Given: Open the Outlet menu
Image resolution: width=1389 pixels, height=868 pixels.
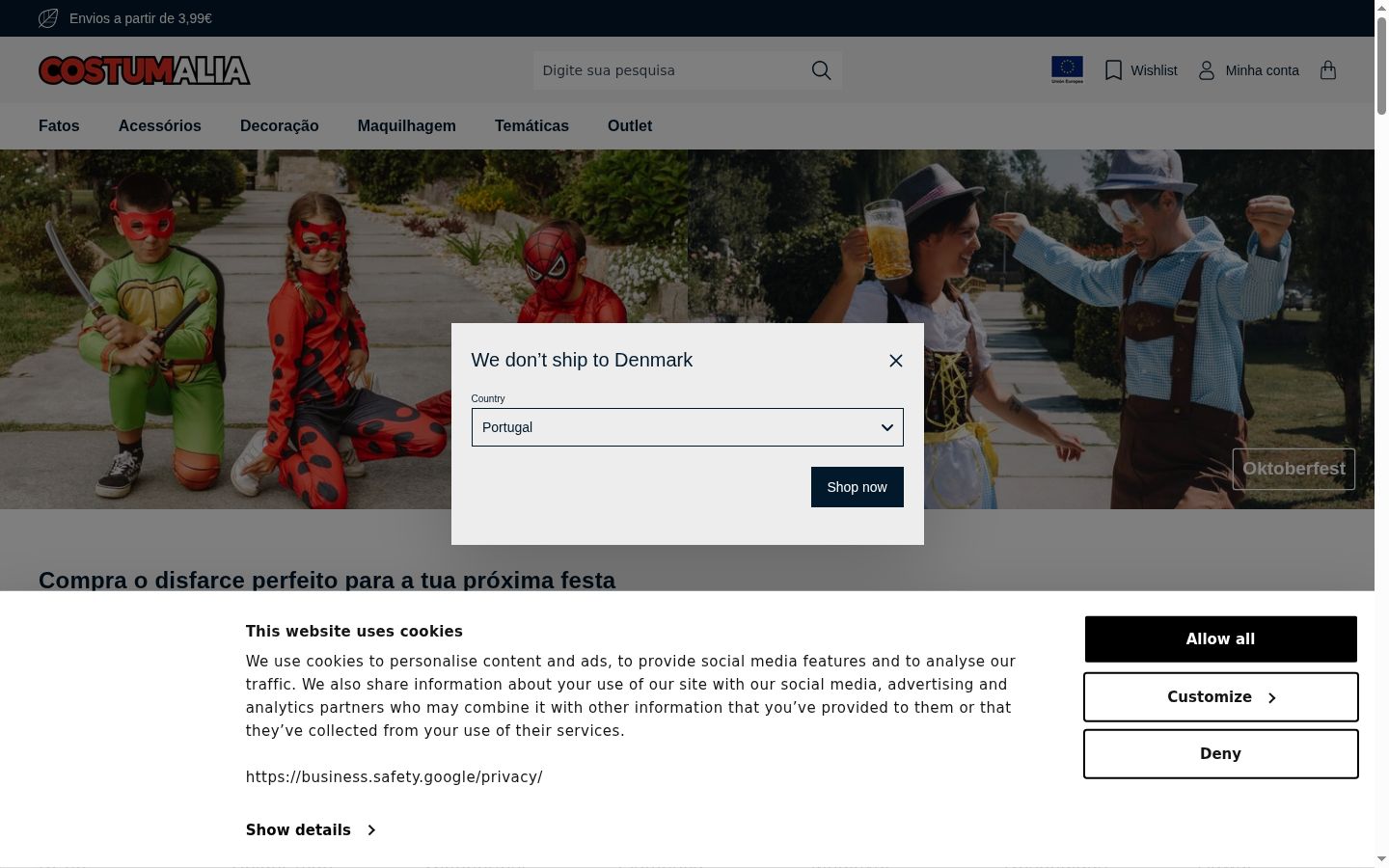Looking at the screenshot, I should 630,126.
